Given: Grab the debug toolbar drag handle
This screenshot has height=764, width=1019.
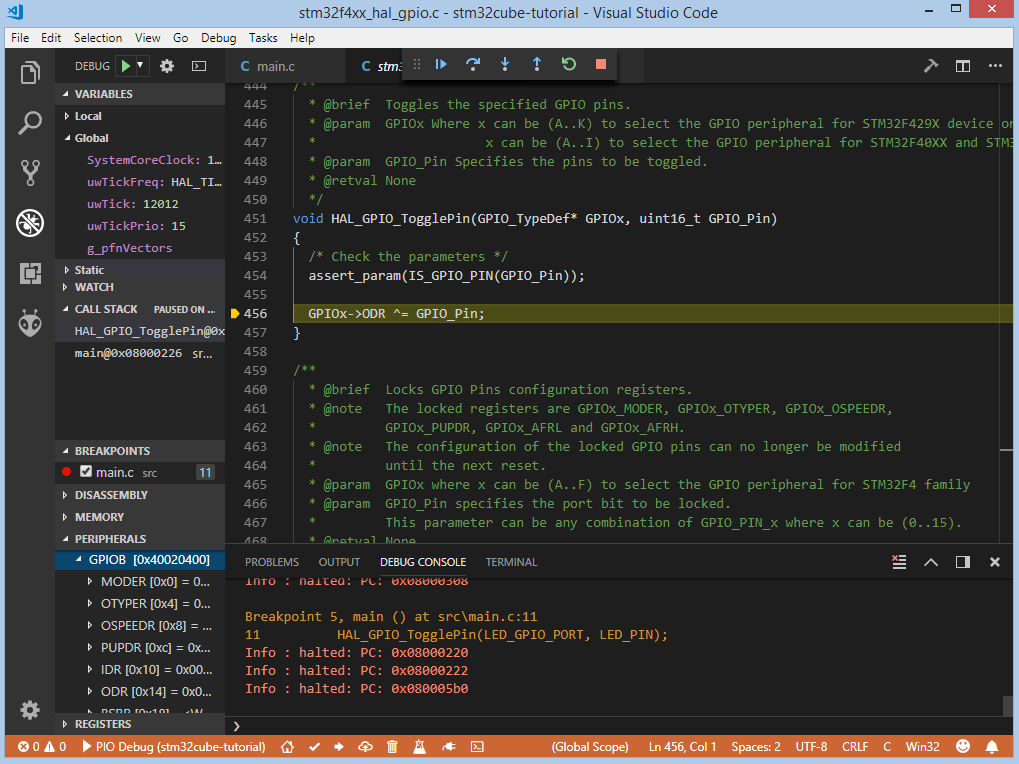Looking at the screenshot, I should [417, 64].
